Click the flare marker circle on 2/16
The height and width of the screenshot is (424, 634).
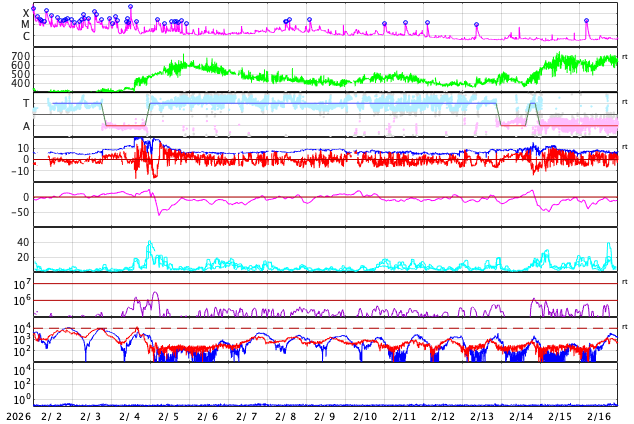tap(586, 21)
